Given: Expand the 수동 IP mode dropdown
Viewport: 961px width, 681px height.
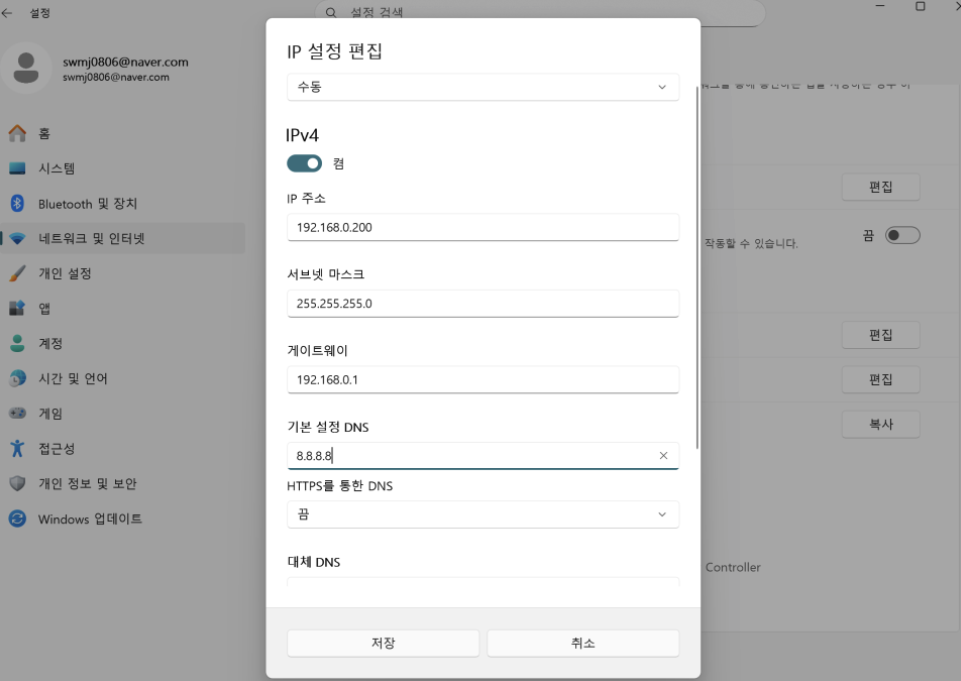Looking at the screenshot, I should coord(482,87).
